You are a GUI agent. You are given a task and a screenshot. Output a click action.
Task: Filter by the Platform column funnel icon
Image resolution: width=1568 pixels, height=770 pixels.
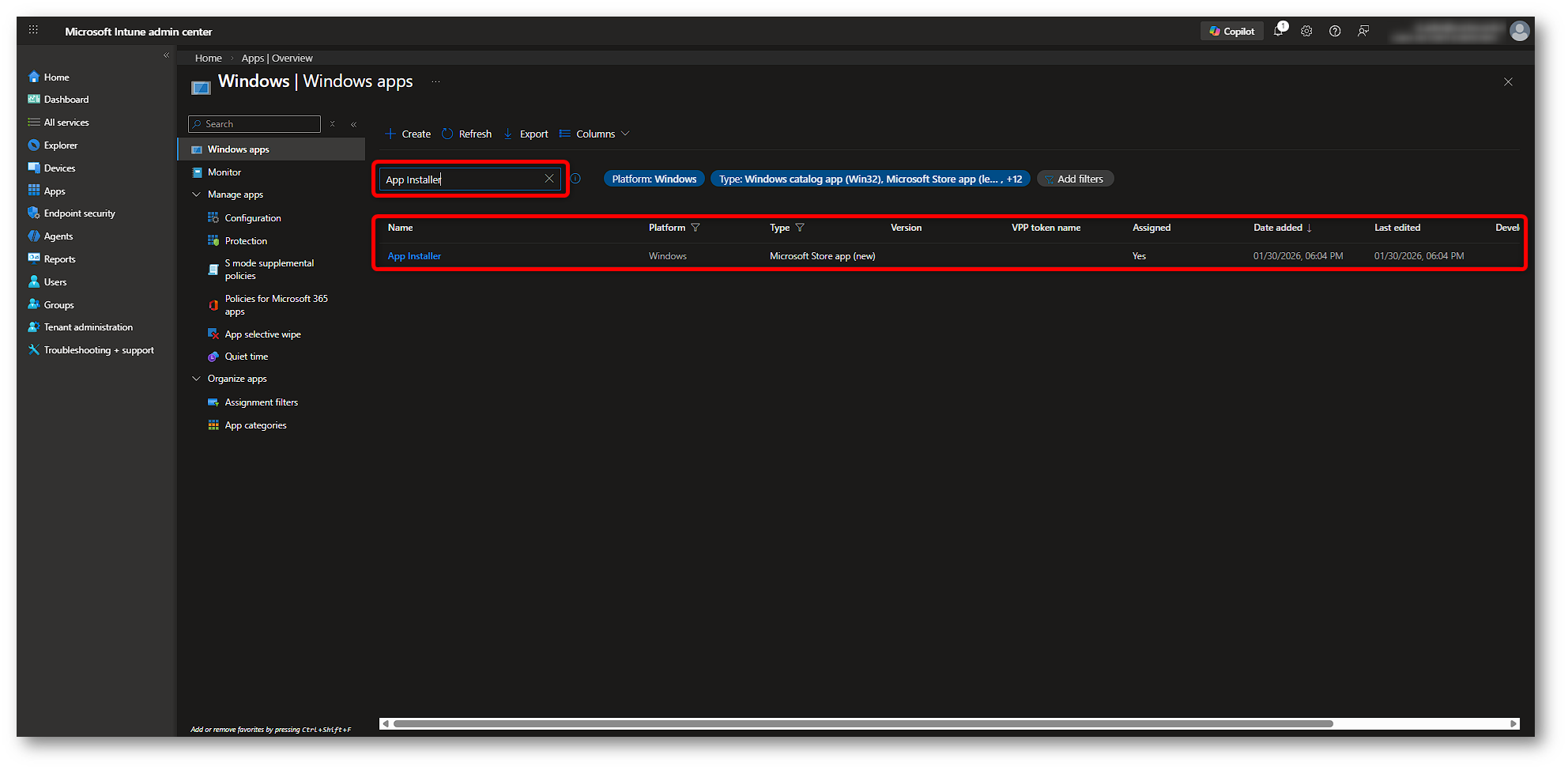pyautogui.click(x=695, y=228)
